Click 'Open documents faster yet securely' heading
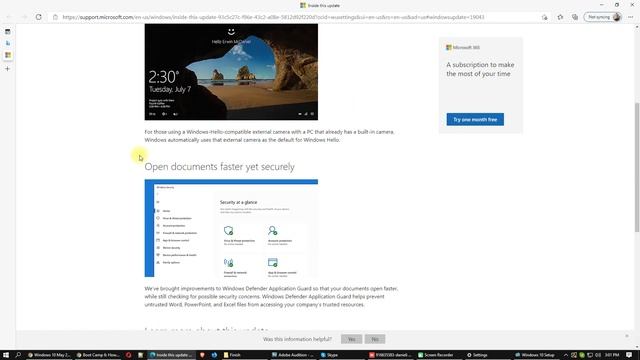Viewport: 640px width, 360px height. pos(219,167)
